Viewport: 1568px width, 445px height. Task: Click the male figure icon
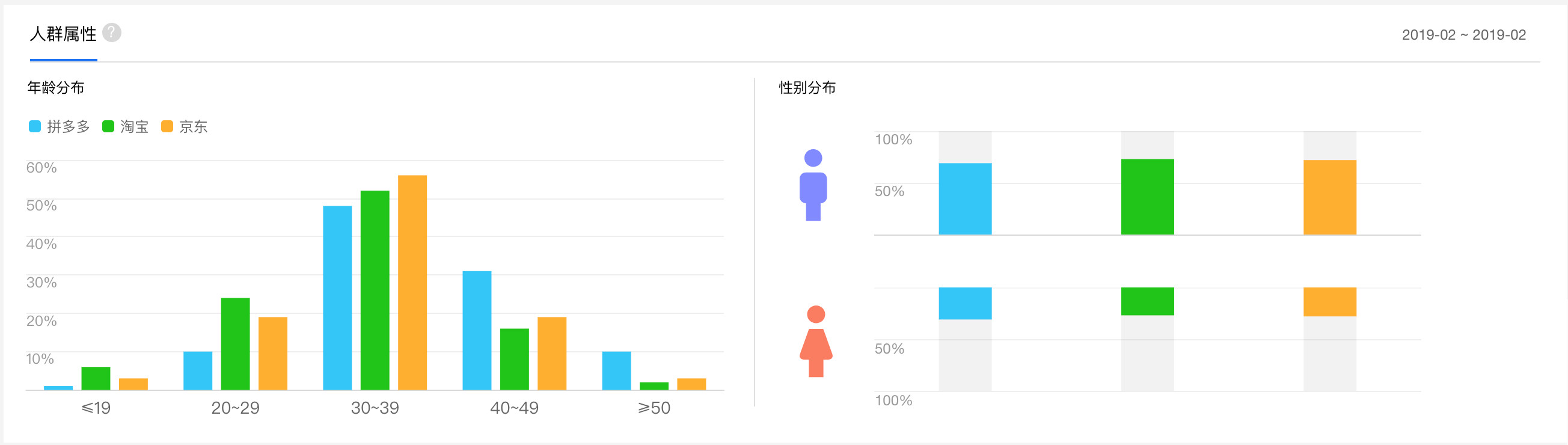coord(813,185)
